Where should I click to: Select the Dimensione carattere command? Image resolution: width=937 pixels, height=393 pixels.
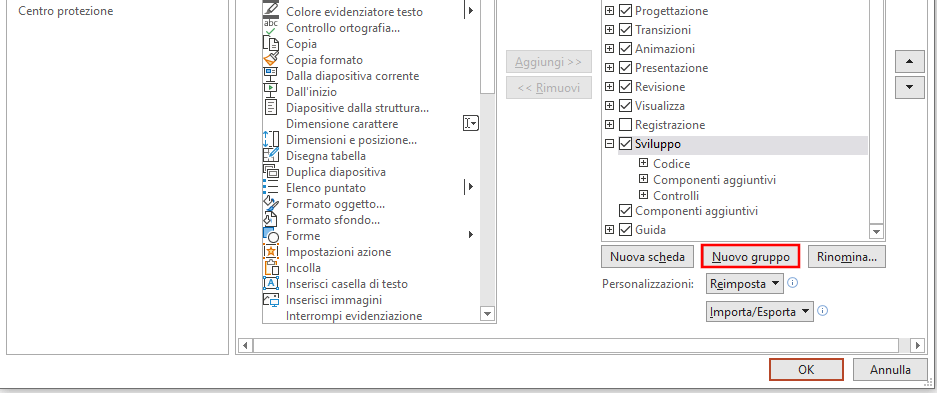pyautogui.click(x=342, y=124)
